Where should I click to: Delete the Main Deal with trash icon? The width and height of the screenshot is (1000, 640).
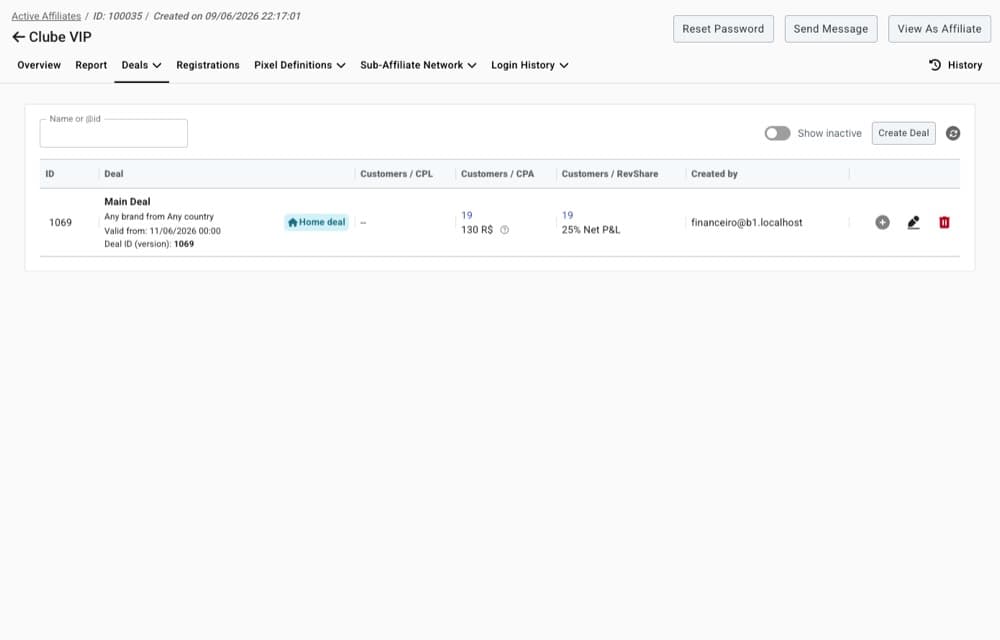[944, 222]
